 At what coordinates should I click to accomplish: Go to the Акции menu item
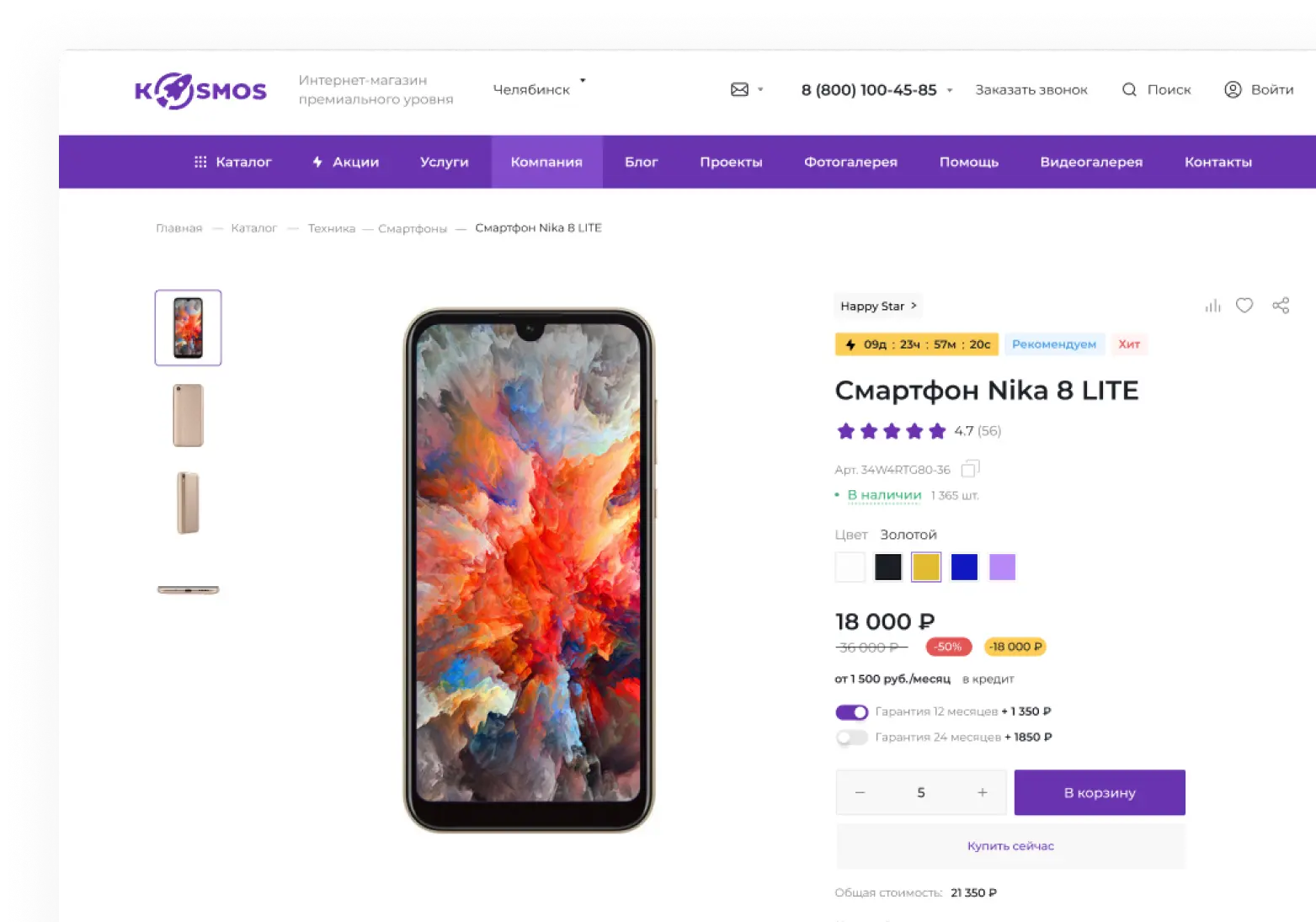345,162
